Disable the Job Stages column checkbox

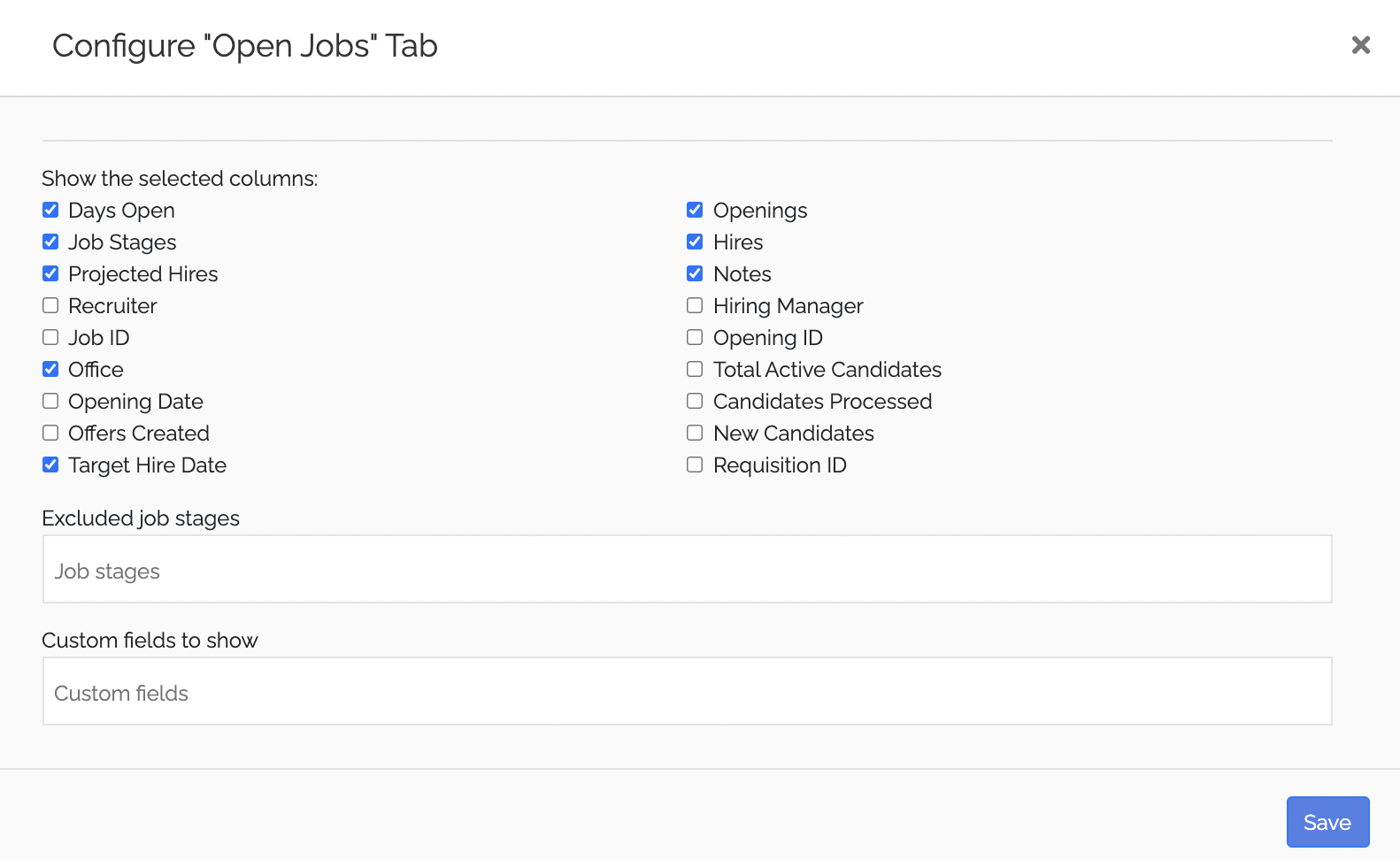[x=50, y=242]
